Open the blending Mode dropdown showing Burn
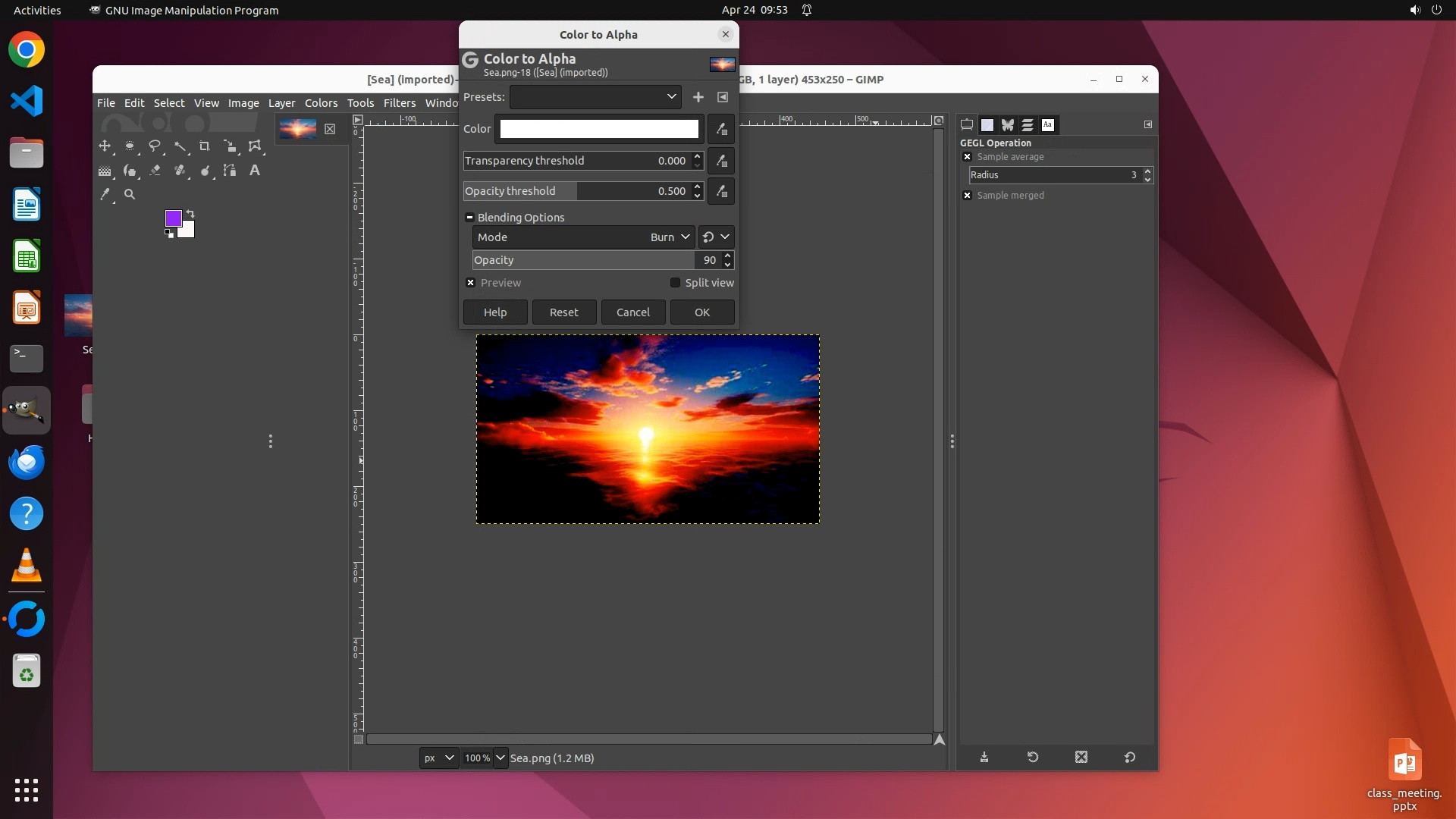The image size is (1456, 819). tap(583, 237)
